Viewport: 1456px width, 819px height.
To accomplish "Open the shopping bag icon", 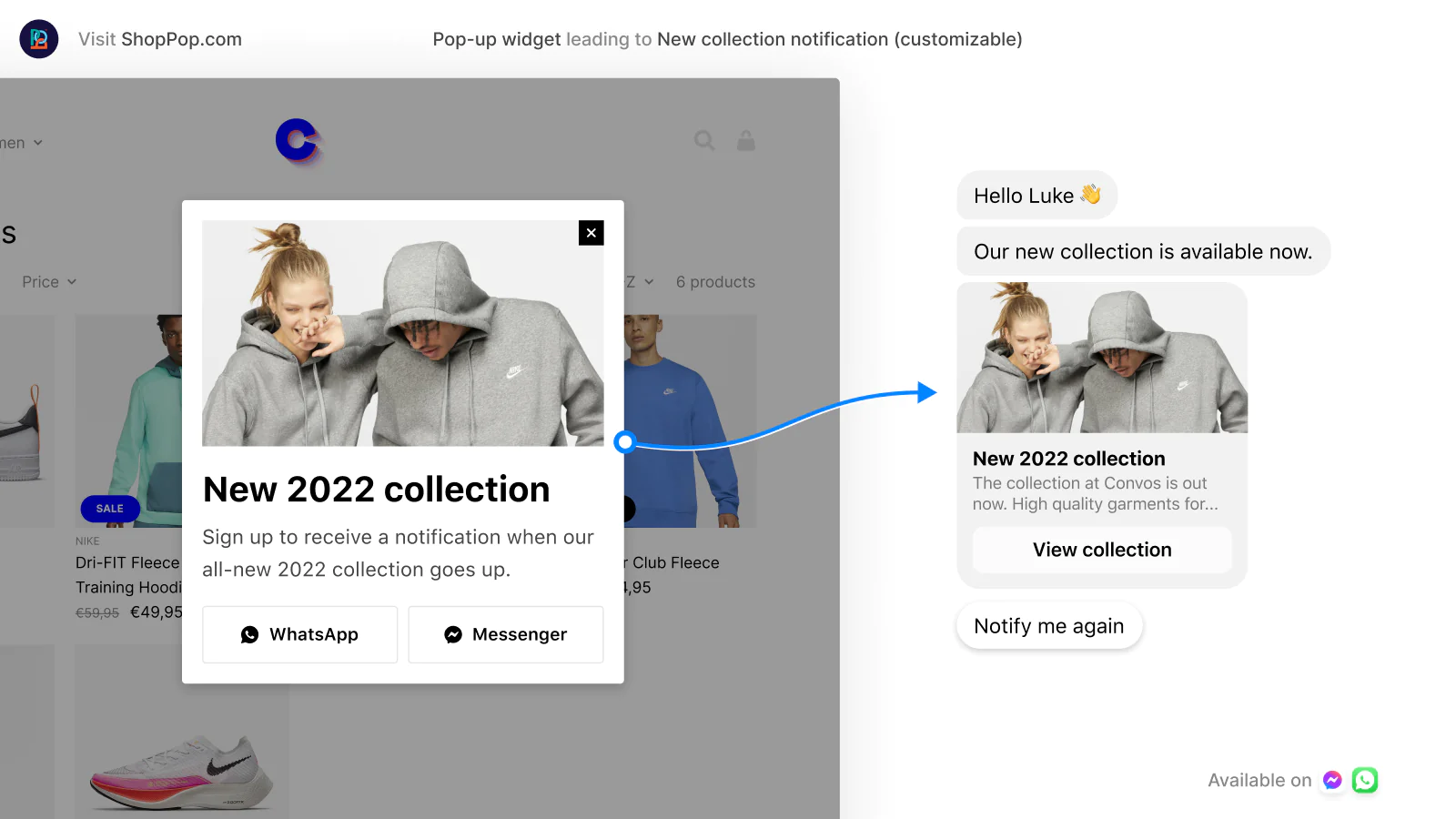I will click(746, 141).
